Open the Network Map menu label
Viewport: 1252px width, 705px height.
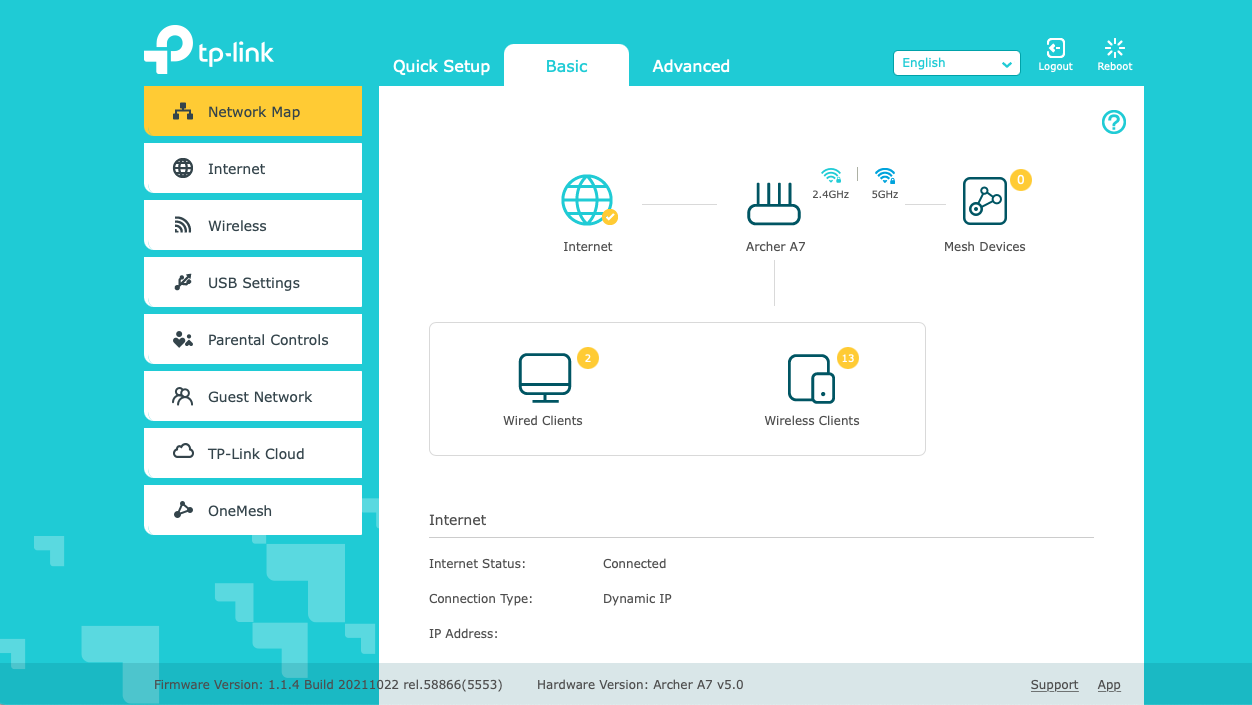click(x=254, y=112)
